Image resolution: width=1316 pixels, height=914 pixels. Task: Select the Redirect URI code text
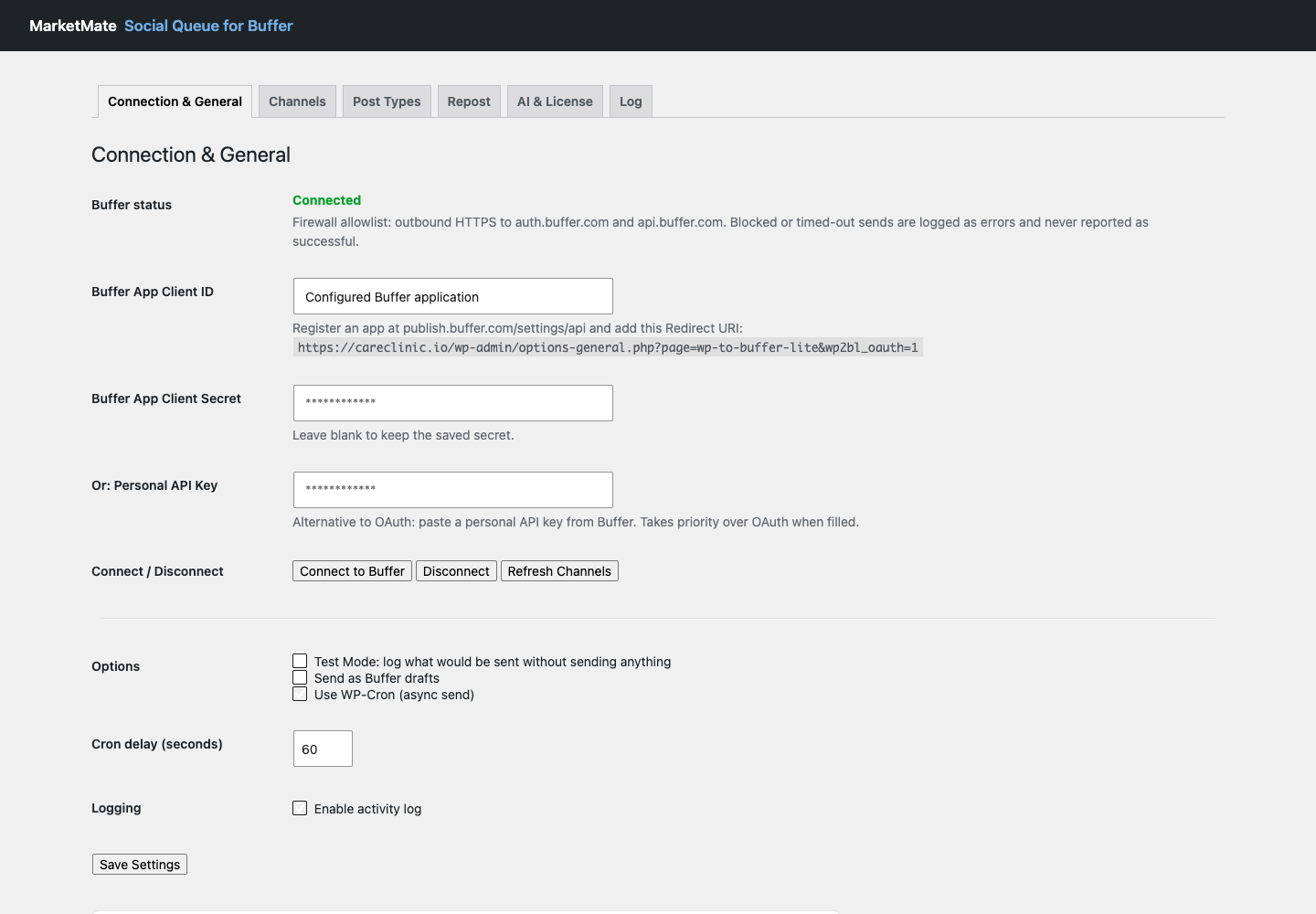point(608,347)
